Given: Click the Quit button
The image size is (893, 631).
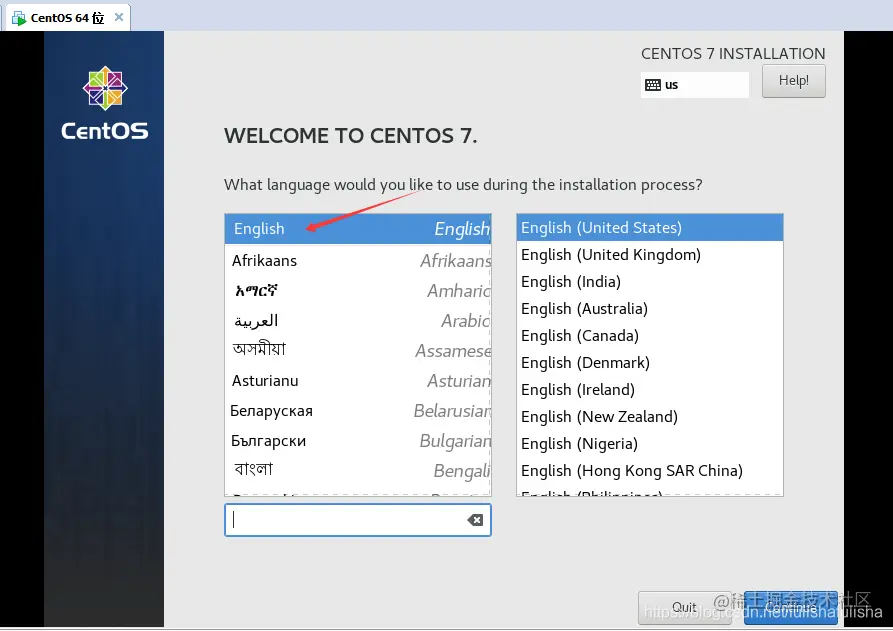Looking at the screenshot, I should (684, 608).
